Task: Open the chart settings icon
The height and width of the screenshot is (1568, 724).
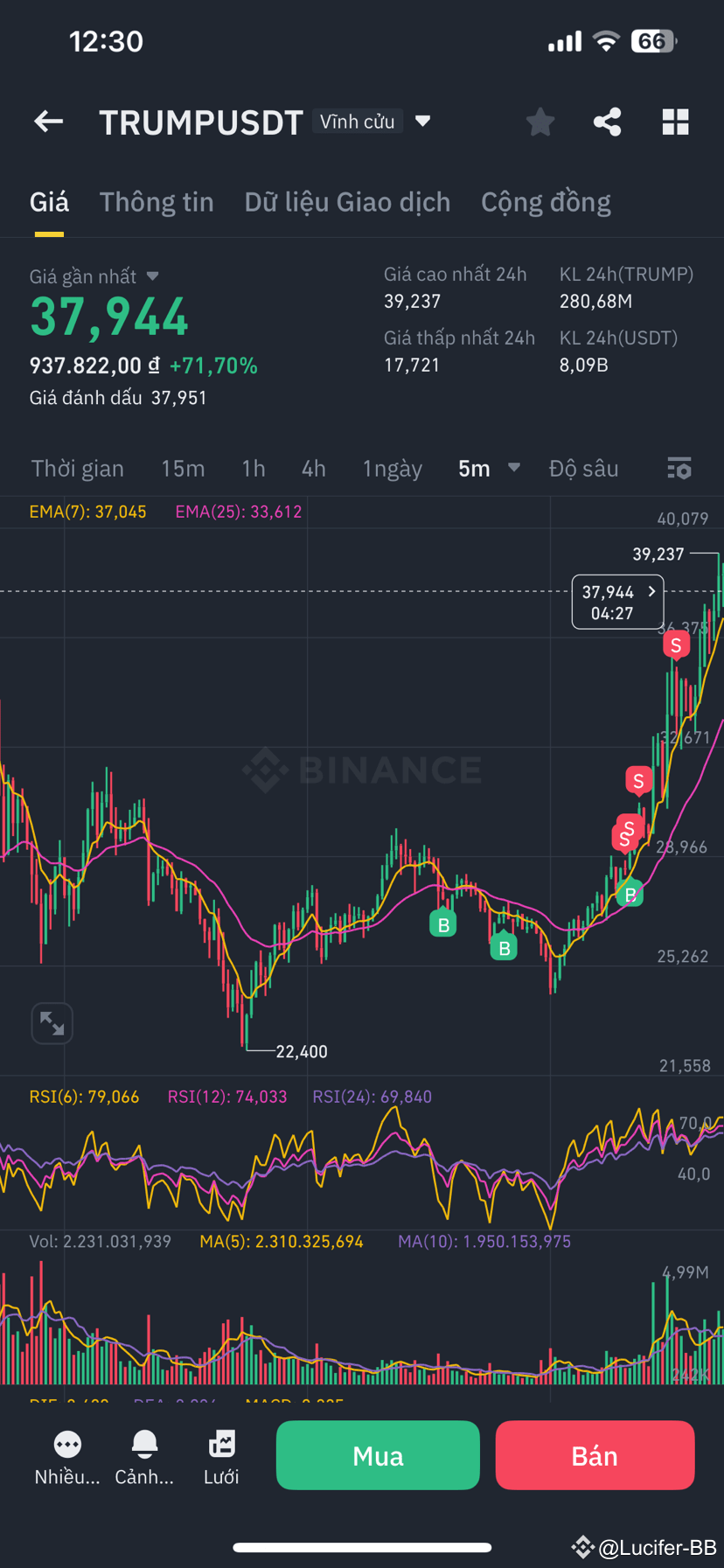Action: pyautogui.click(x=679, y=469)
